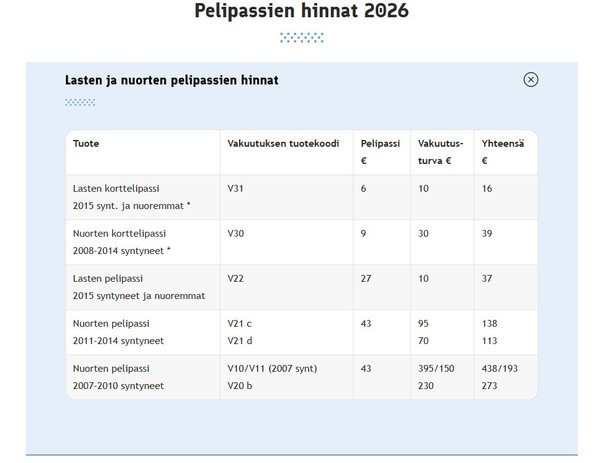600x463 pixels.
Task: Select the 'Nuorten korttelipassi' product cell
Action: click(123, 233)
